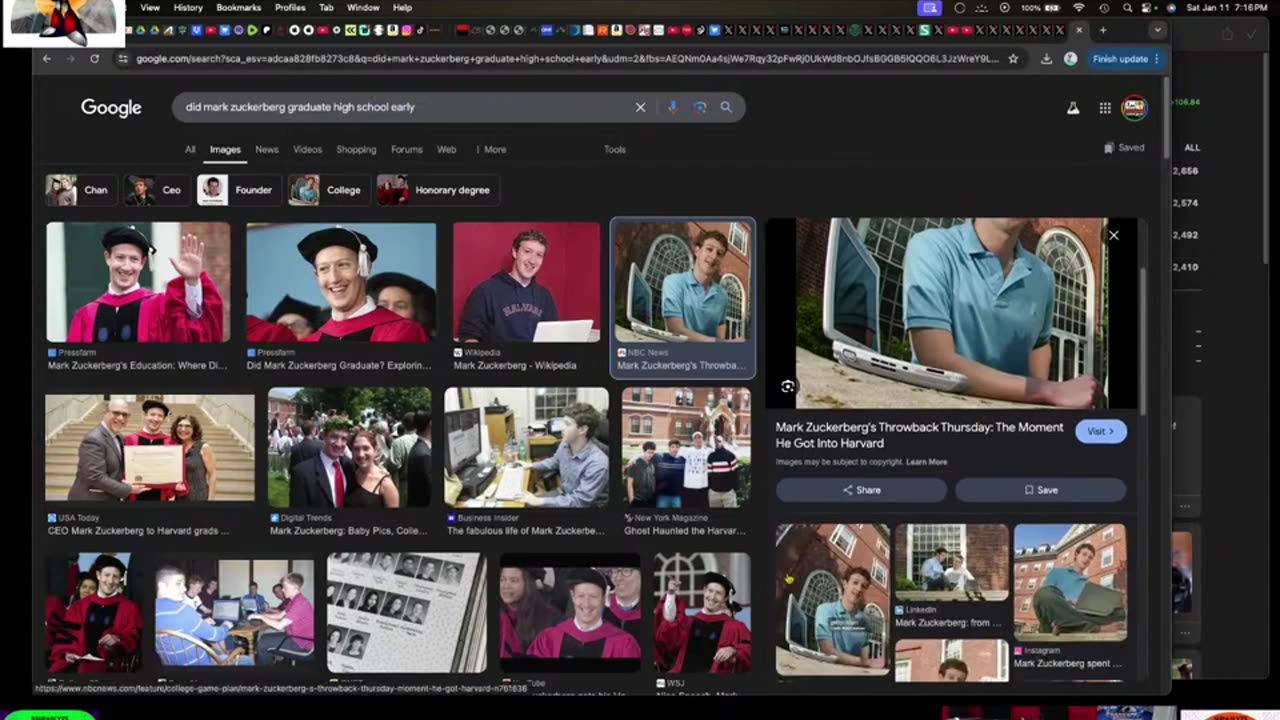Open the LinkedIn related image thumbnail
The image size is (1280, 720).
point(951,562)
